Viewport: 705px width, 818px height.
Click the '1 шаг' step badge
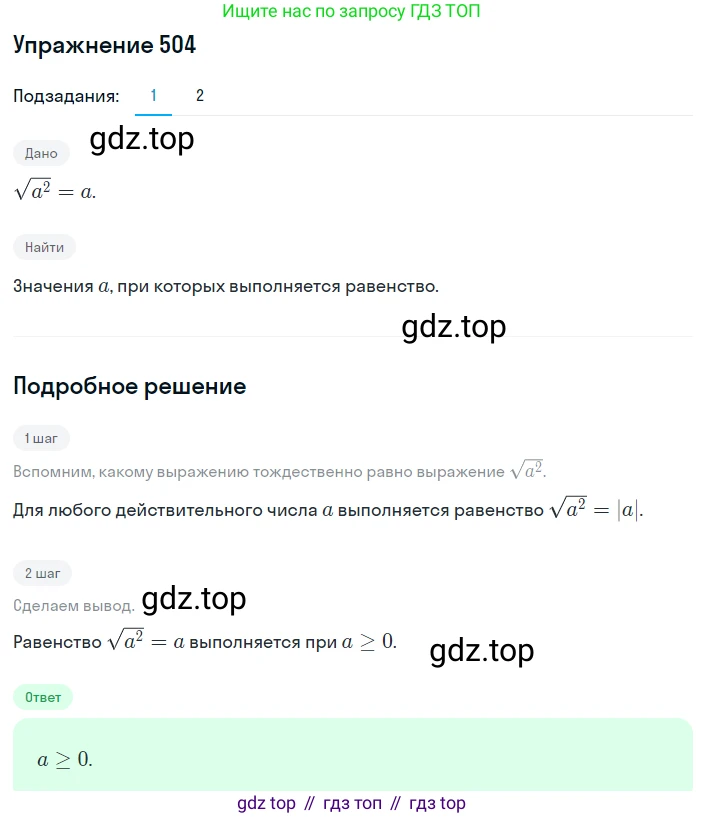(x=41, y=438)
